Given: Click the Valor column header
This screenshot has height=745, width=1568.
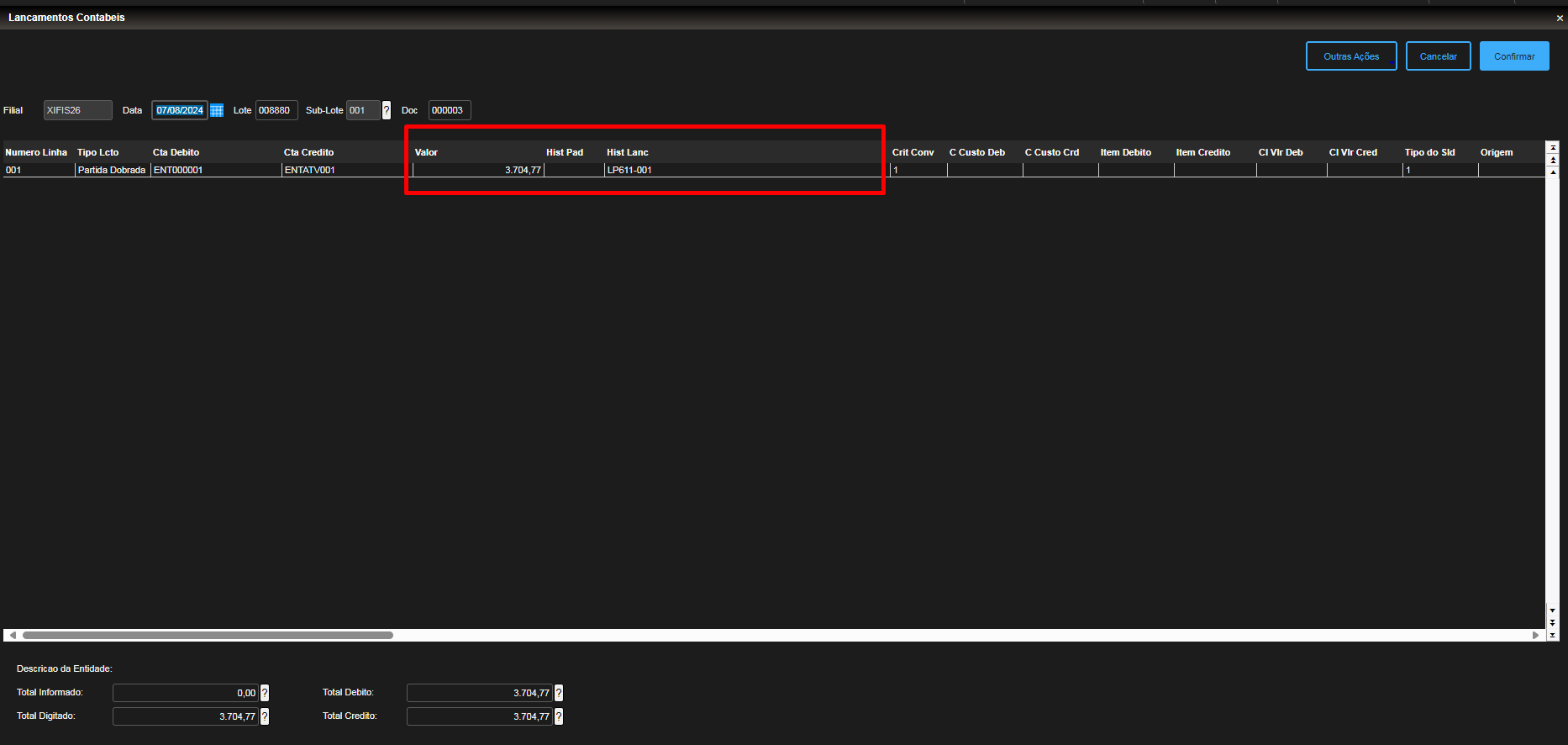Looking at the screenshot, I should (426, 152).
